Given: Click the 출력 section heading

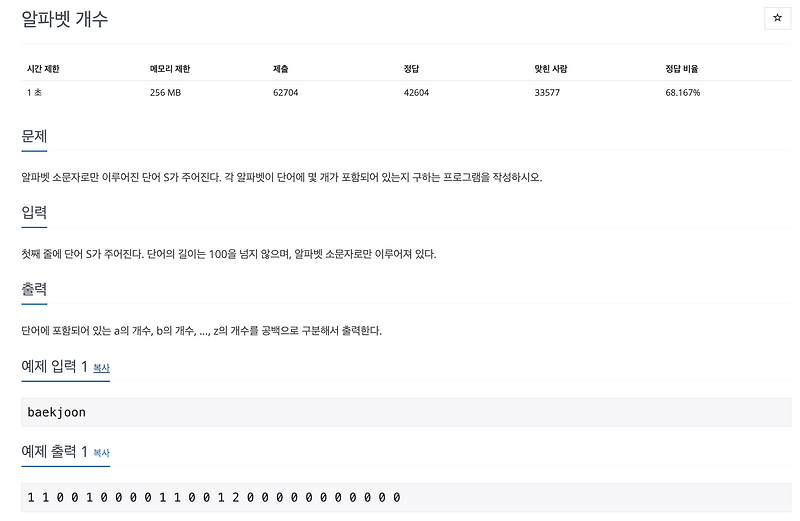Looking at the screenshot, I should [x=34, y=289].
